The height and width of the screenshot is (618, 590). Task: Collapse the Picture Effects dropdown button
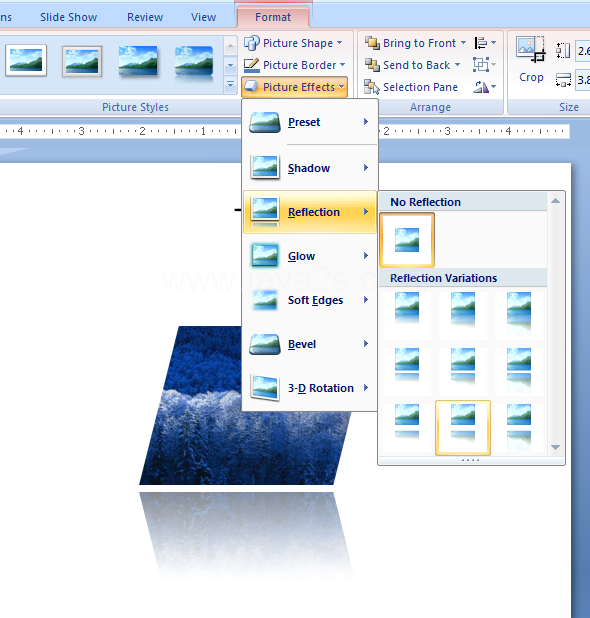(x=294, y=87)
